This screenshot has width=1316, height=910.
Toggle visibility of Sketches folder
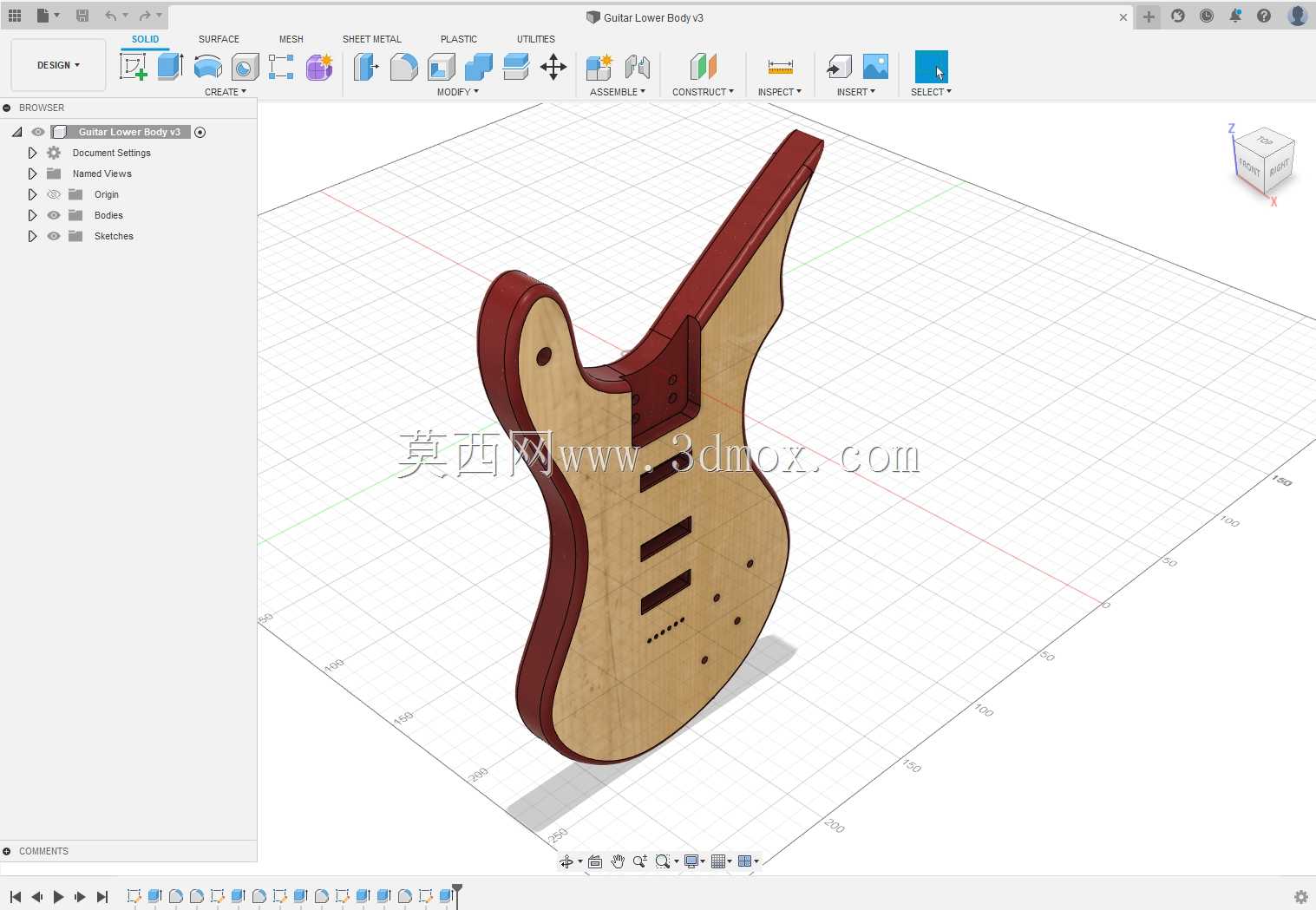tap(54, 236)
